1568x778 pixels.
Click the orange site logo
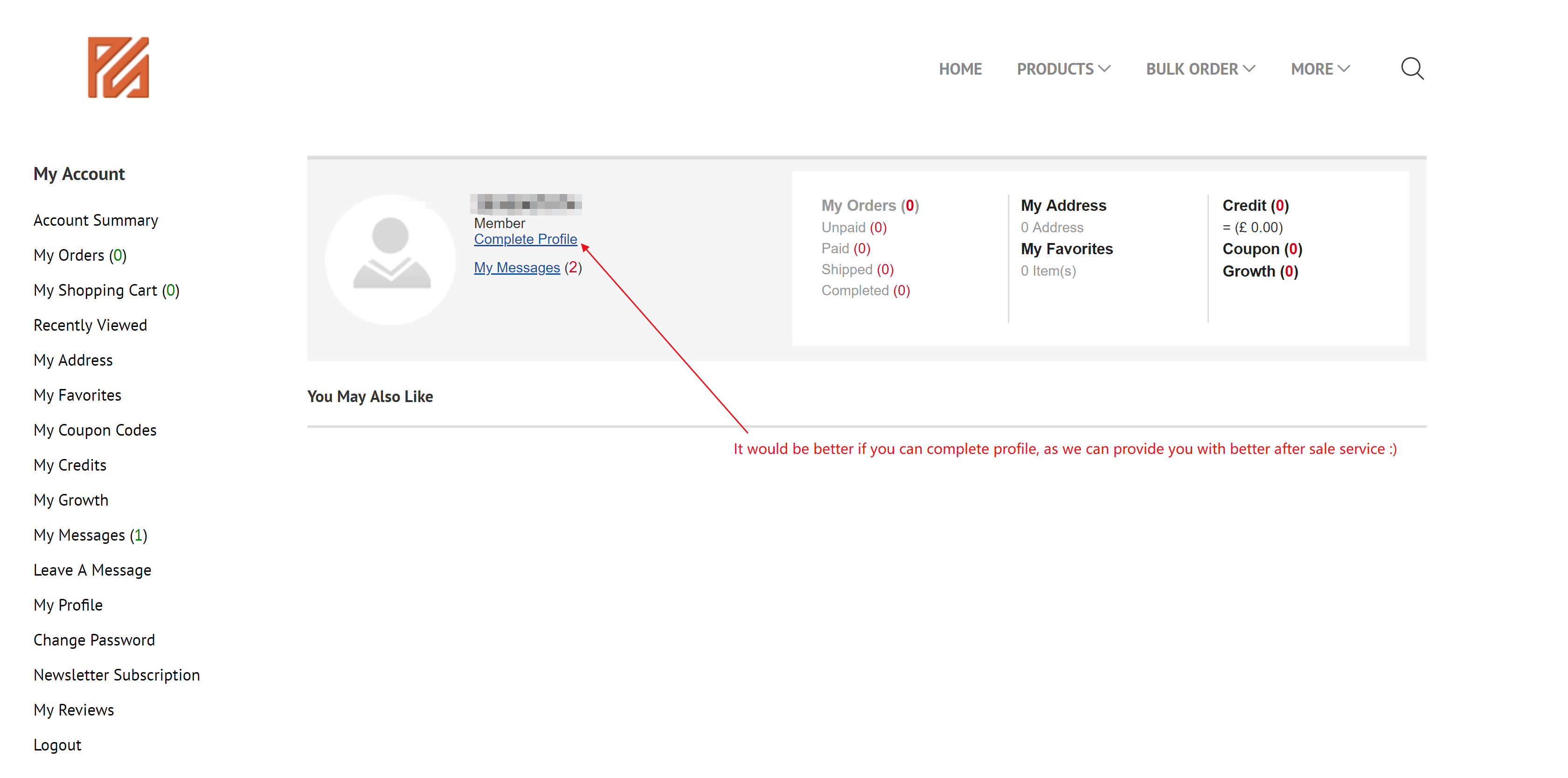[118, 68]
